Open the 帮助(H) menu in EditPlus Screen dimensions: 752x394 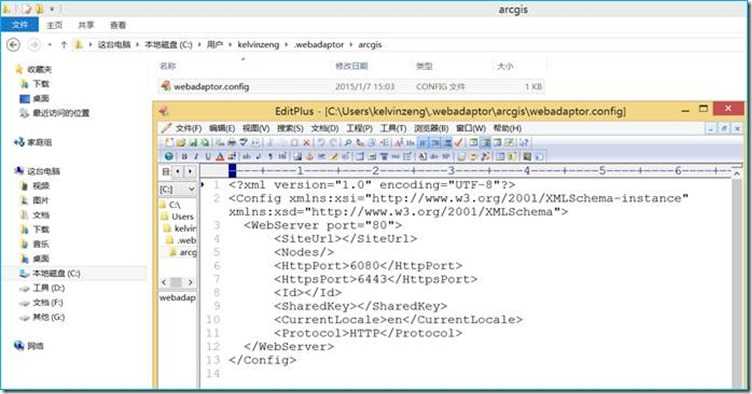(507, 128)
